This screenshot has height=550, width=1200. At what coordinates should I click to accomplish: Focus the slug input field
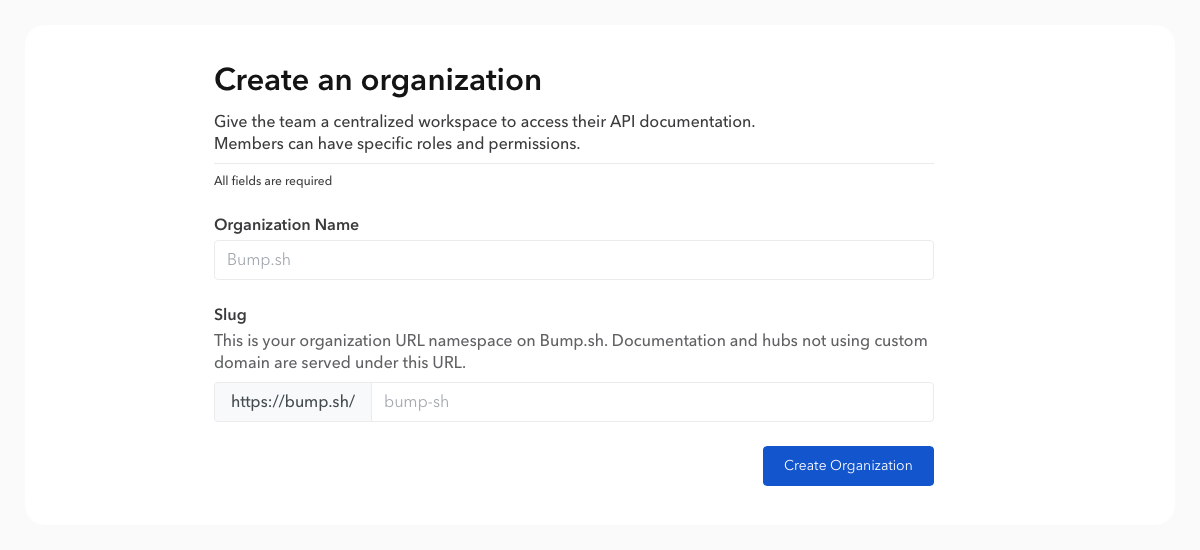click(x=652, y=402)
